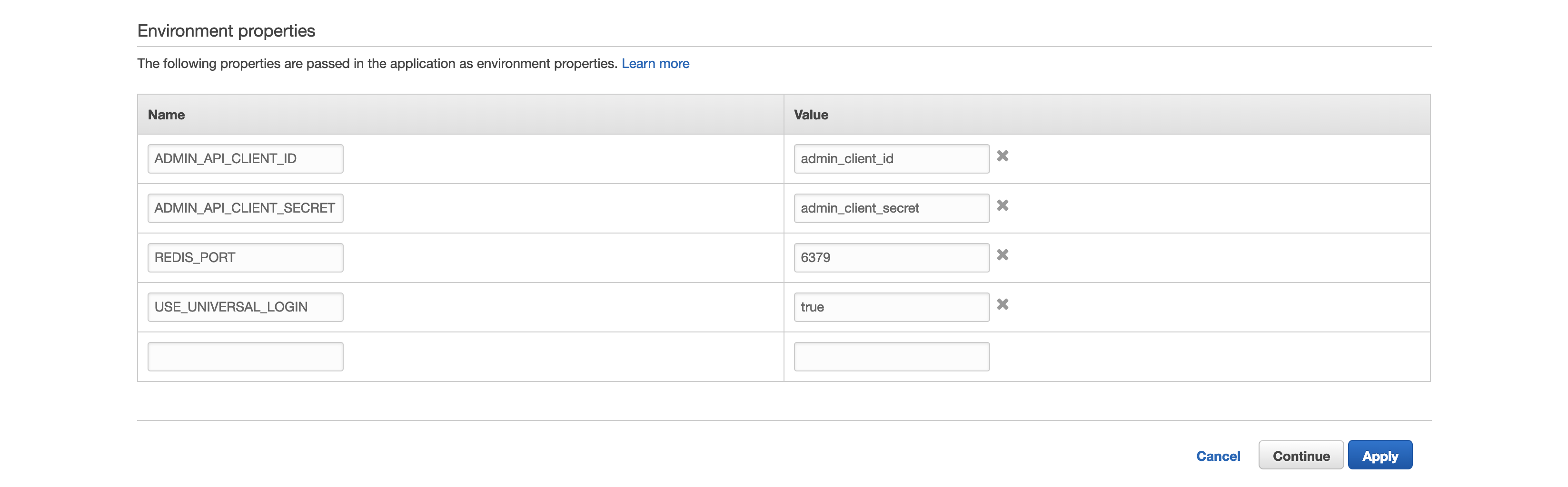Click the Value column header

tap(811, 115)
